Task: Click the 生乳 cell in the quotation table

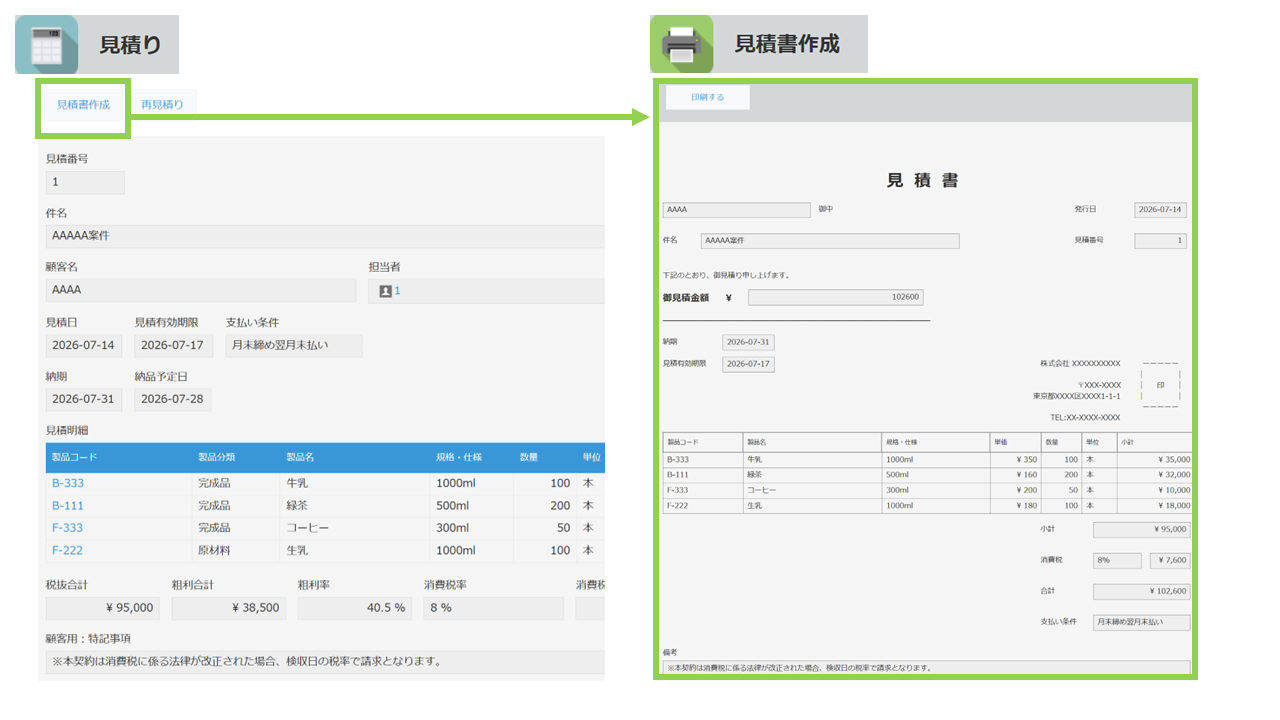Action: (812, 506)
